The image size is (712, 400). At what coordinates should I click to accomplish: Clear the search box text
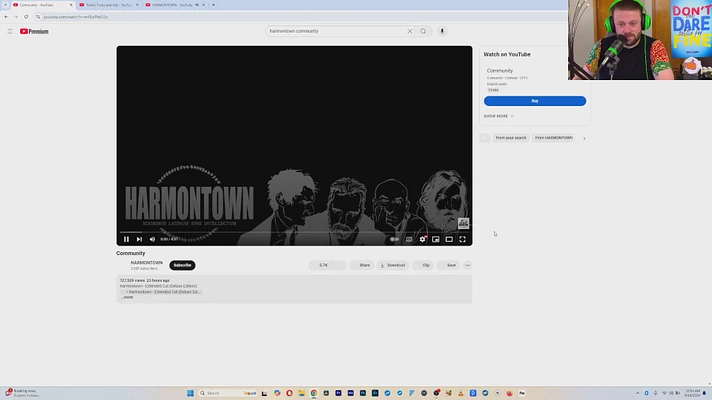click(410, 31)
